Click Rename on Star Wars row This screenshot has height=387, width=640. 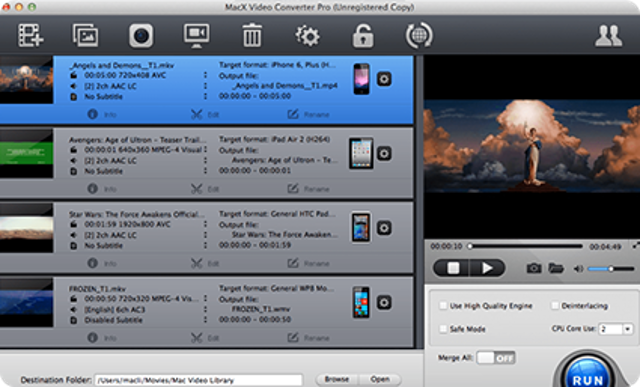pyautogui.click(x=309, y=263)
